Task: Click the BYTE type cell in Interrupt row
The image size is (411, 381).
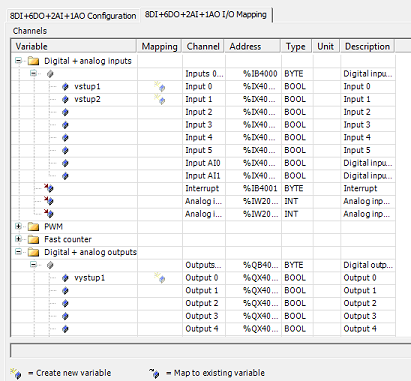Action: click(x=297, y=188)
